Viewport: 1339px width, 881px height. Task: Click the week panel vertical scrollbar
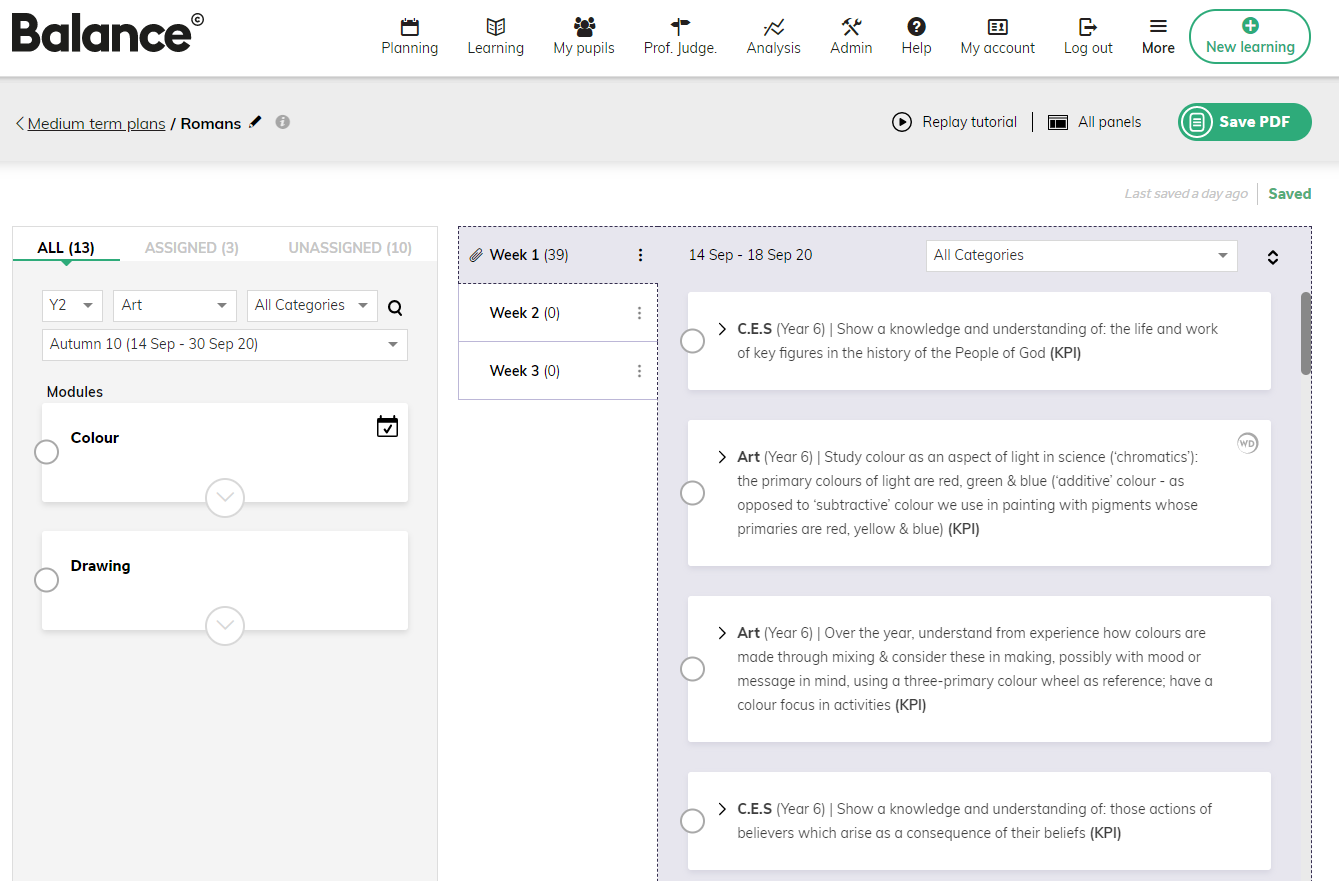click(x=1306, y=334)
